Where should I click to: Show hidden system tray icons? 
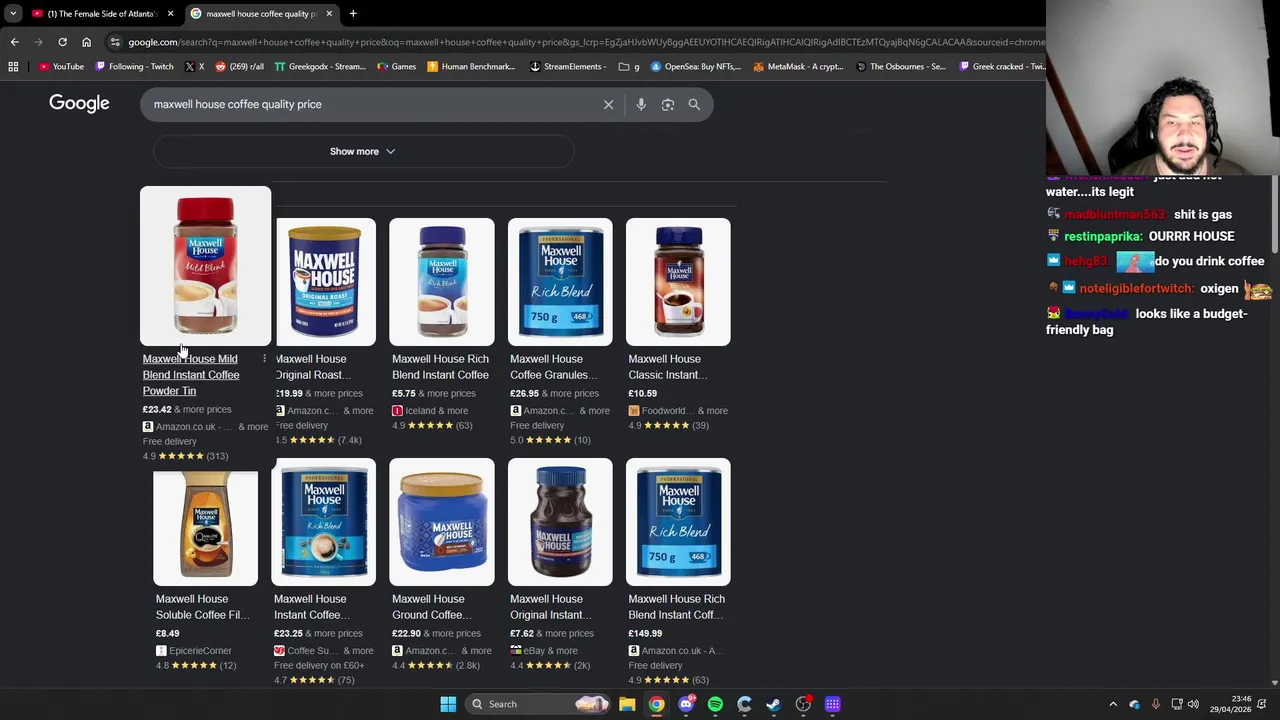coord(1113,704)
